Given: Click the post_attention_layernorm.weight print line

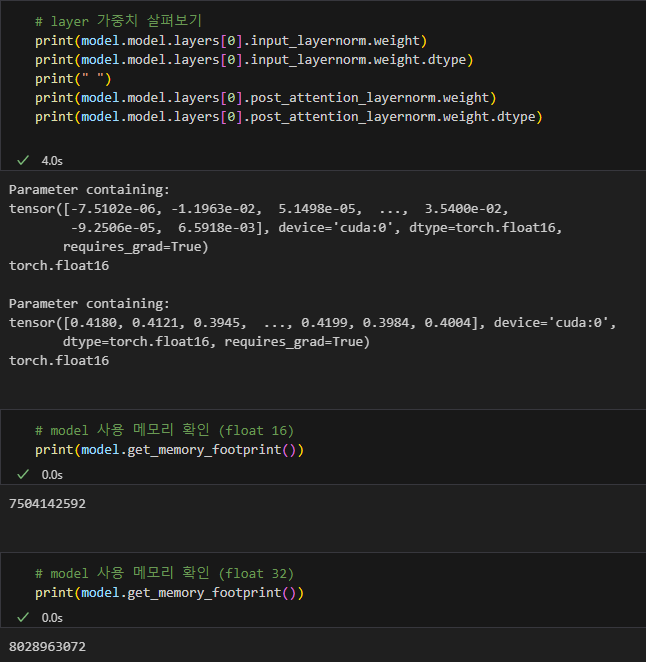Looking at the screenshot, I should [266, 98].
